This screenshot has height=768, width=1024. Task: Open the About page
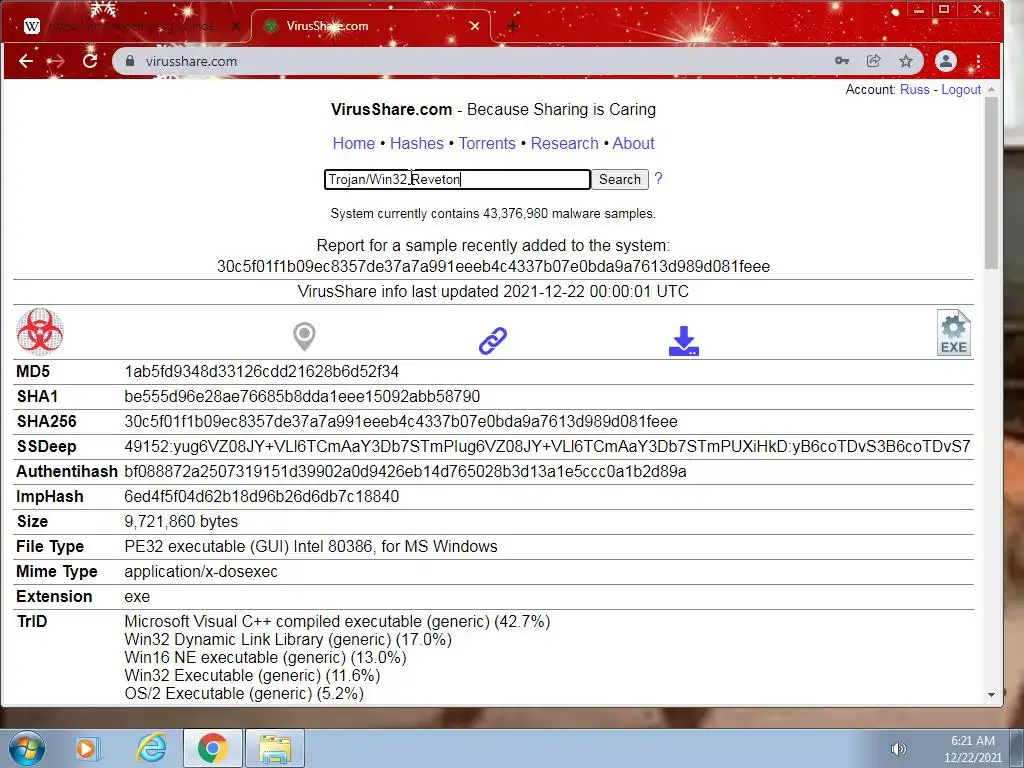click(633, 143)
